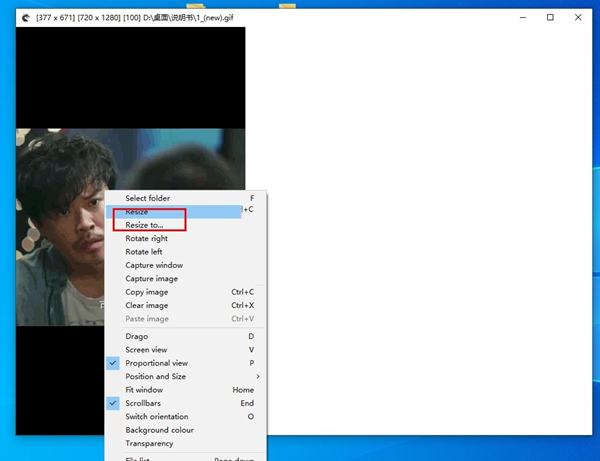Select Fit window
This screenshot has height=461, width=600.
pos(143,390)
